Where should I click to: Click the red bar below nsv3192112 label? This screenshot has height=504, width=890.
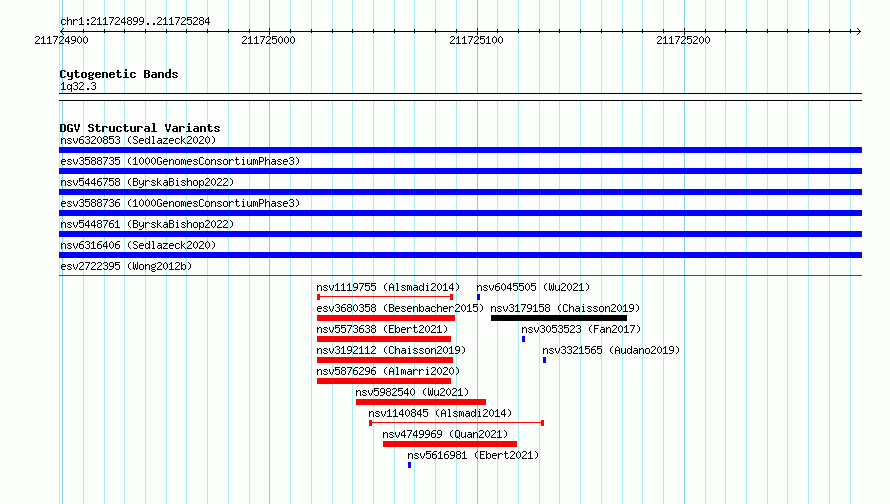[x=385, y=360]
